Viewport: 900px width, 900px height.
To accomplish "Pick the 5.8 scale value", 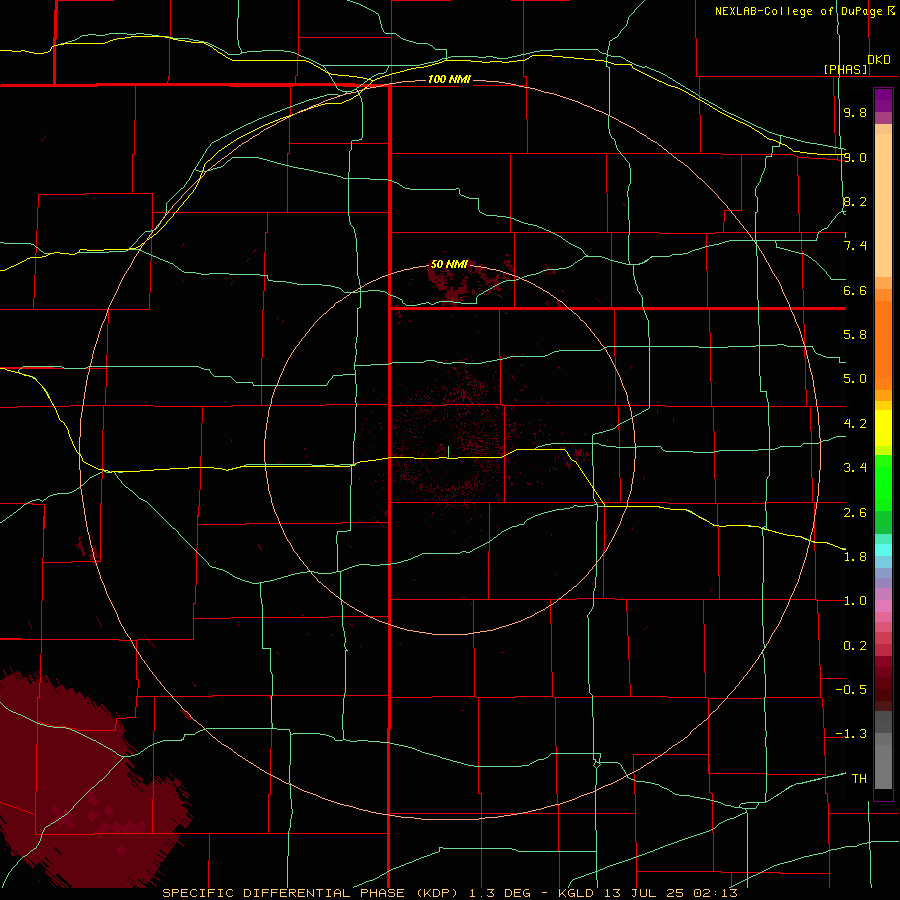I will 855,335.
